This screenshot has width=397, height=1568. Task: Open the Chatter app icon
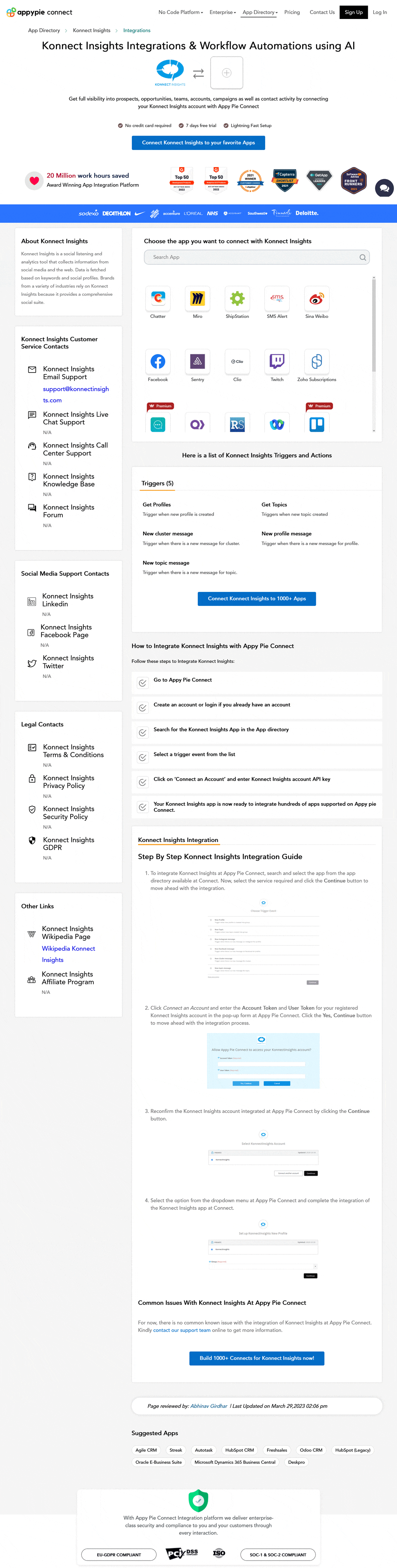(158, 298)
